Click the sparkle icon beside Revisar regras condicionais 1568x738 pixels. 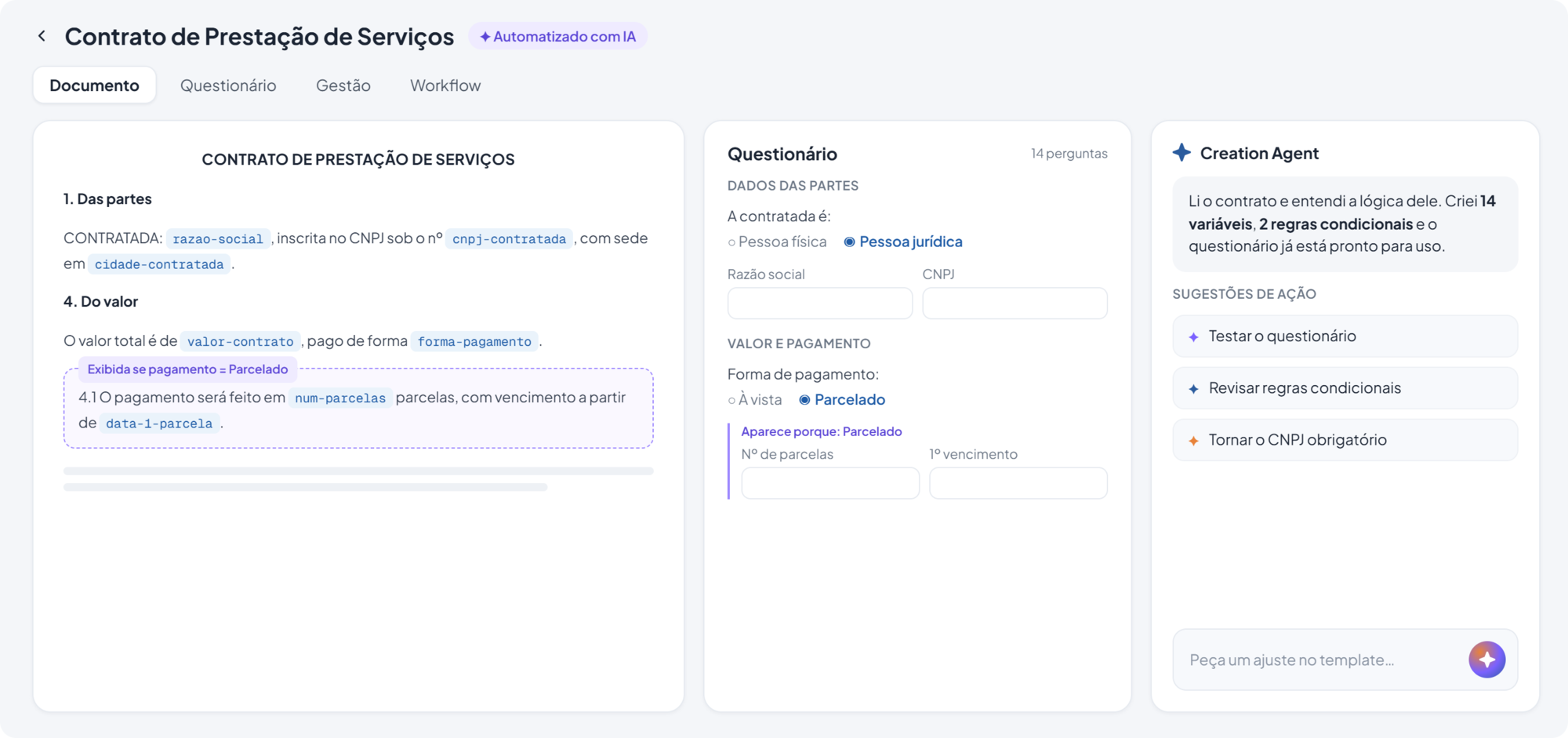(x=1193, y=389)
